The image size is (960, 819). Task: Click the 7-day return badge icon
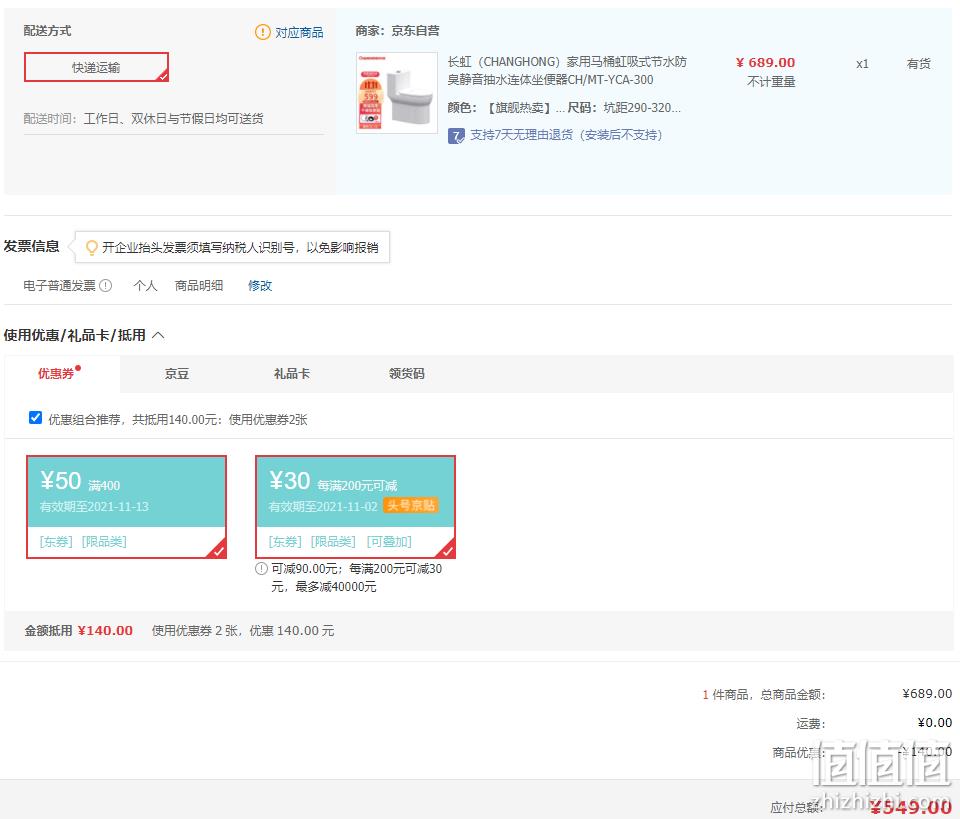pos(456,135)
